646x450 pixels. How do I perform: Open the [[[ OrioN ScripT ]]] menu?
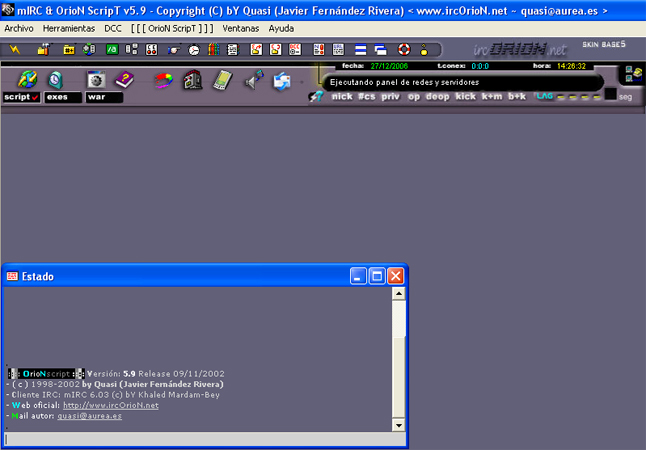172,28
